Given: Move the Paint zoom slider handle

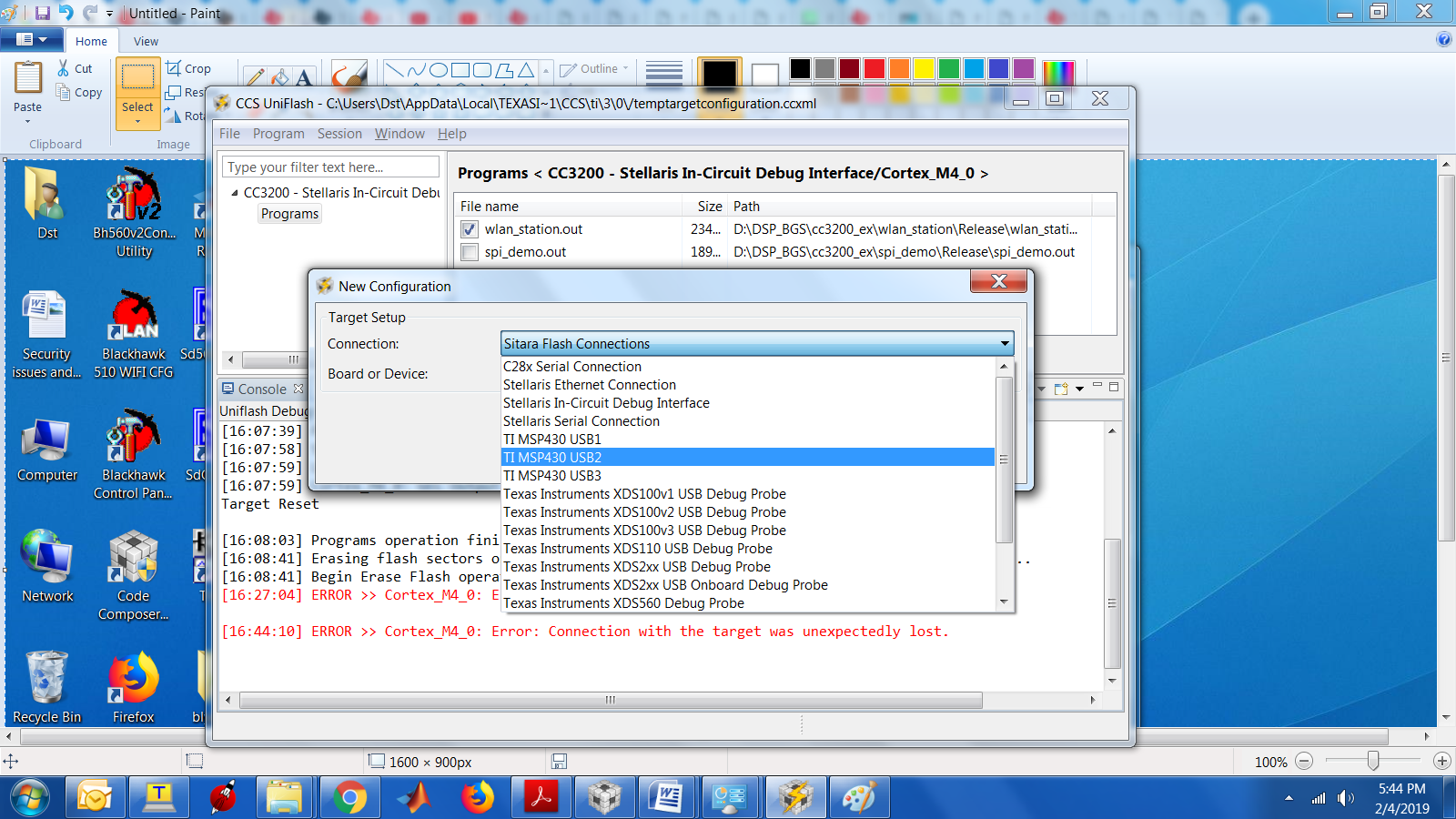Looking at the screenshot, I should point(1372,761).
